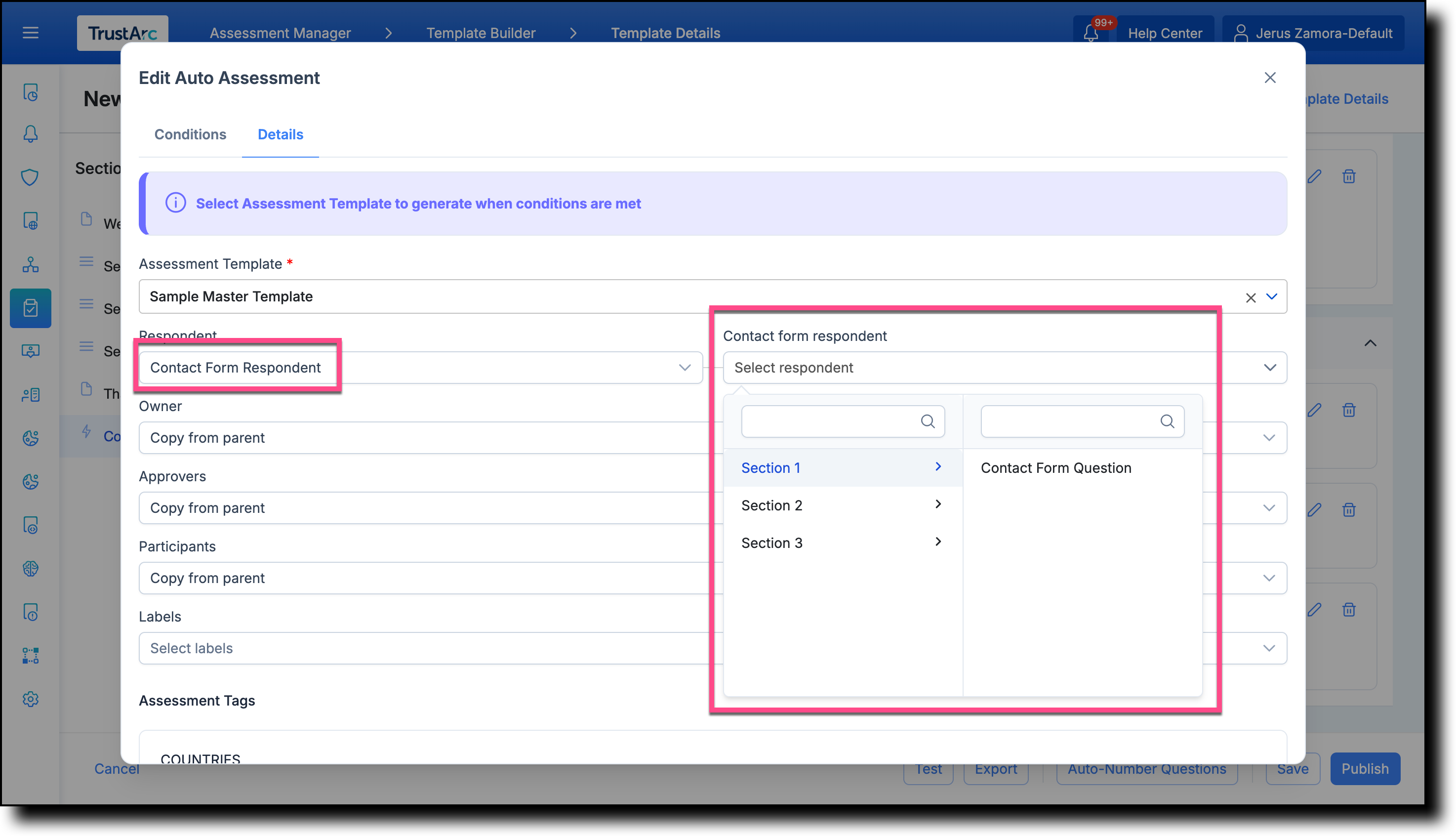The width and height of the screenshot is (1456, 836).
Task: Open the Assessment Template dropdown arrow
Action: (x=1272, y=296)
